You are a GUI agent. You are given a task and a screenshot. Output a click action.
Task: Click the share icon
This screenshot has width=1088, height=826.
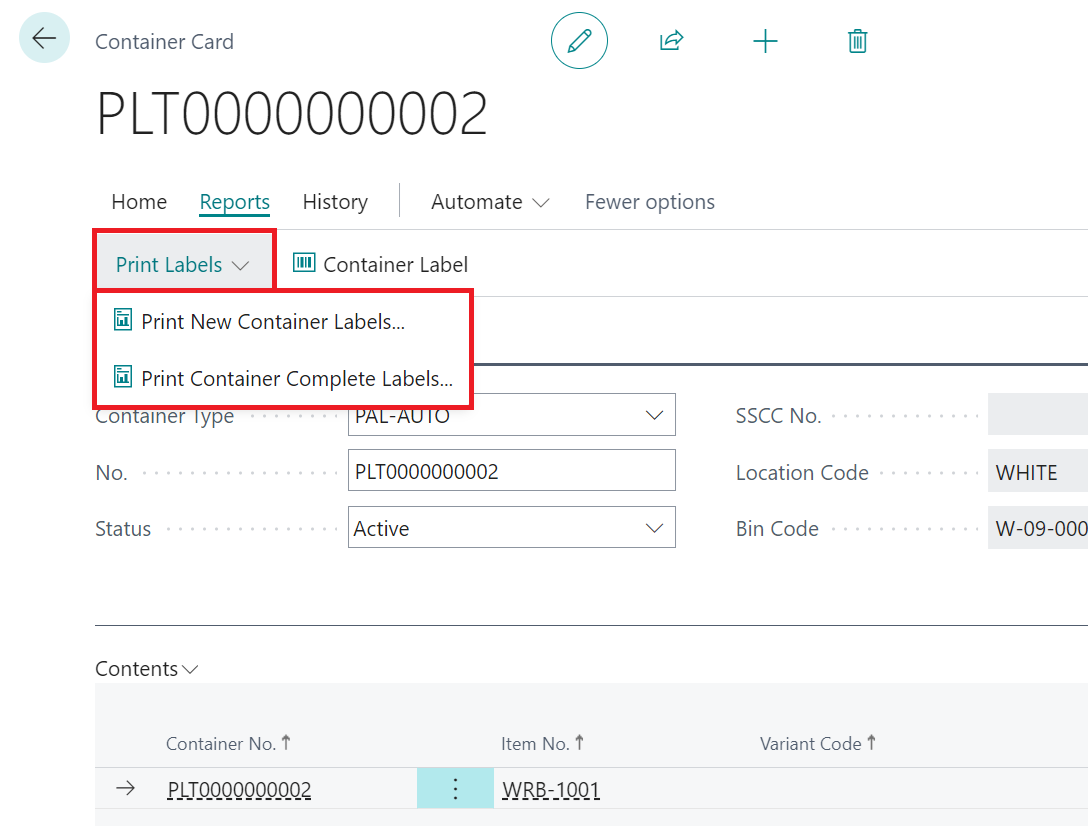tap(671, 40)
